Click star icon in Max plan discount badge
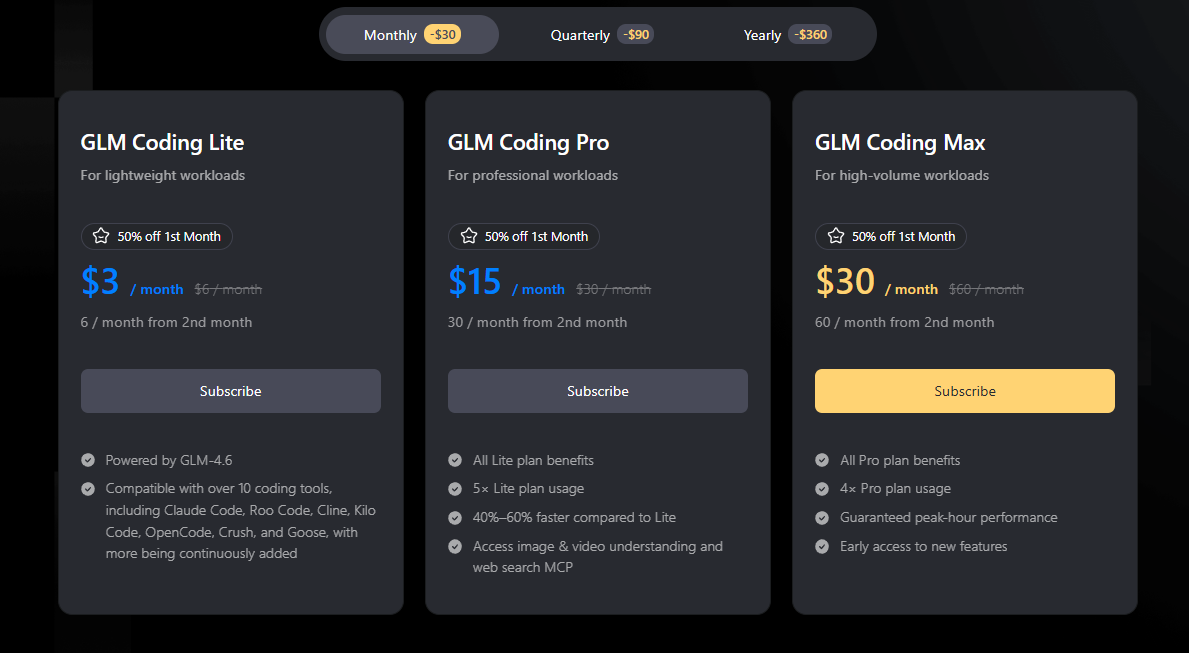 pyautogui.click(x=835, y=237)
